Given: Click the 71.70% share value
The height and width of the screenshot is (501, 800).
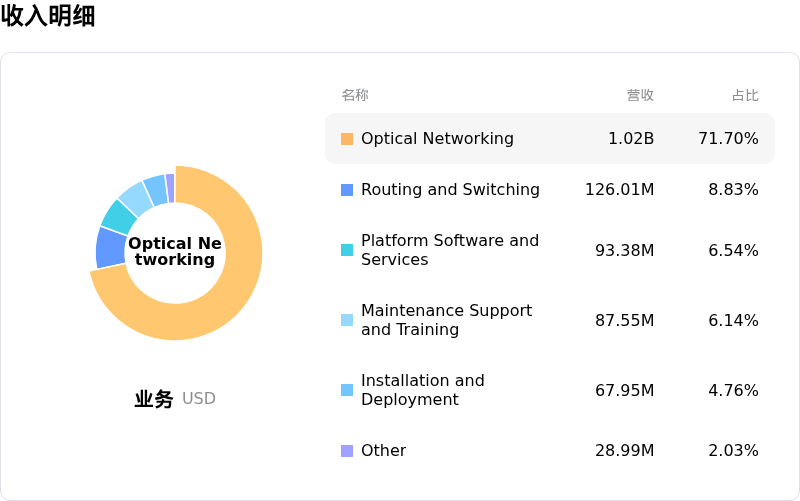Looking at the screenshot, I should 728,138.
